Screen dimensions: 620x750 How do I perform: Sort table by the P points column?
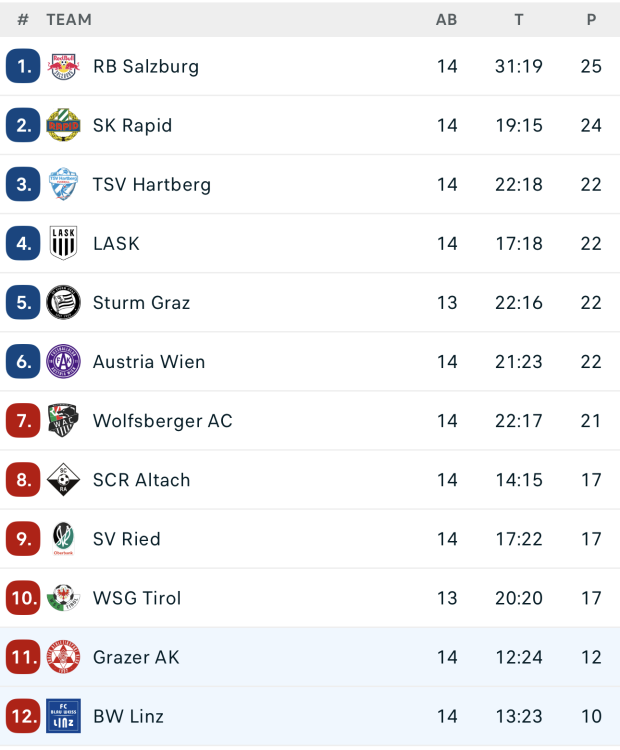(591, 19)
